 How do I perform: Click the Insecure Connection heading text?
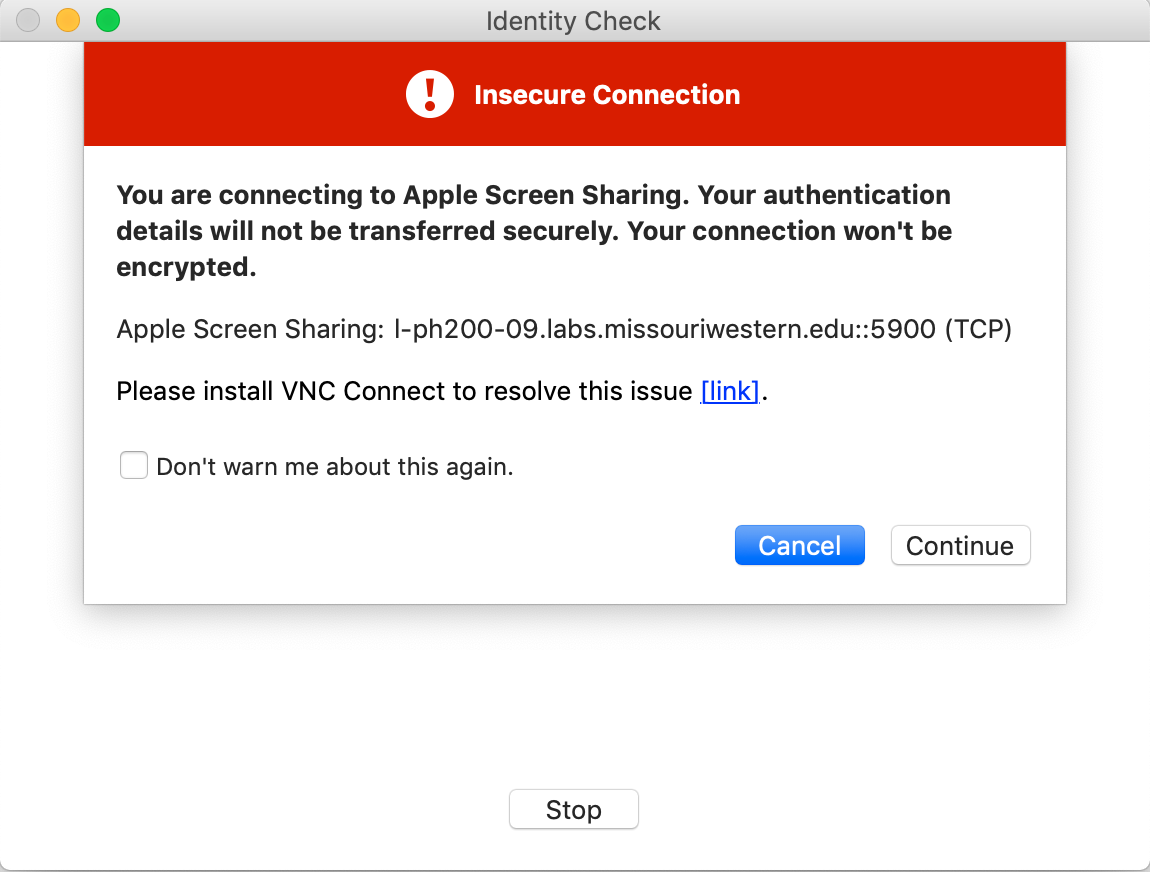[x=607, y=95]
